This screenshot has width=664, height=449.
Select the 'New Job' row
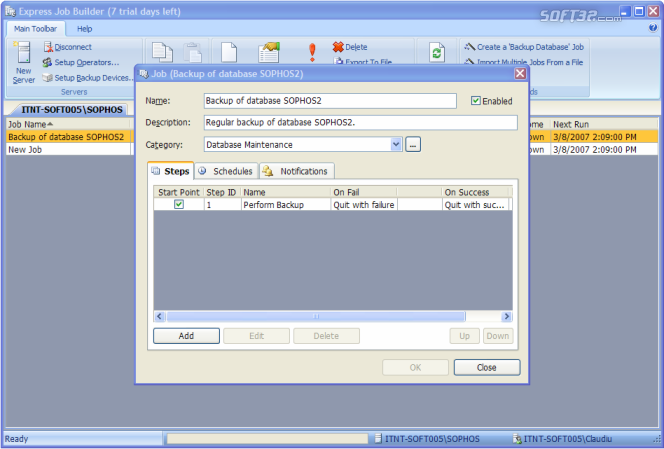(x=69, y=150)
